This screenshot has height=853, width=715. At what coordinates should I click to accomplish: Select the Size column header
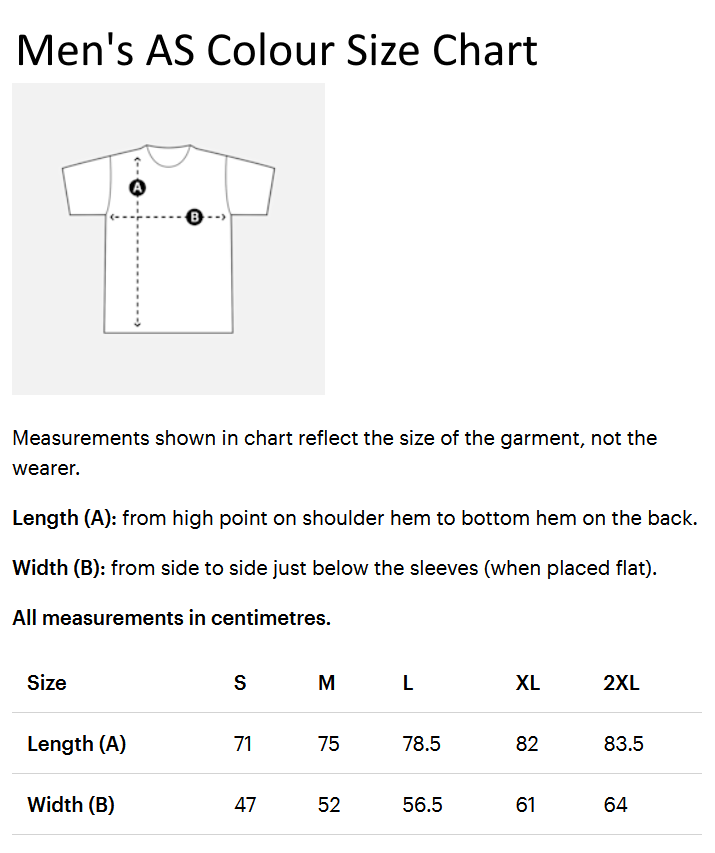point(47,683)
